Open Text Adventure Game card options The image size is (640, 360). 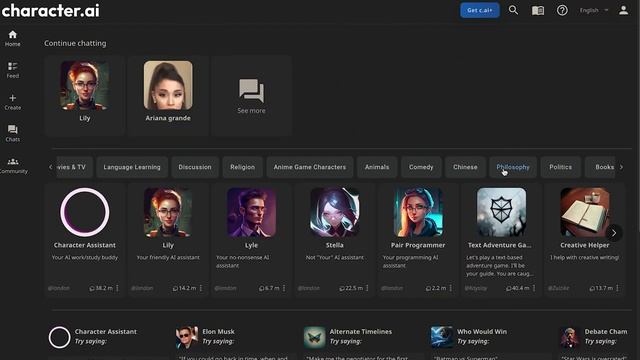pyautogui.click(x=534, y=288)
